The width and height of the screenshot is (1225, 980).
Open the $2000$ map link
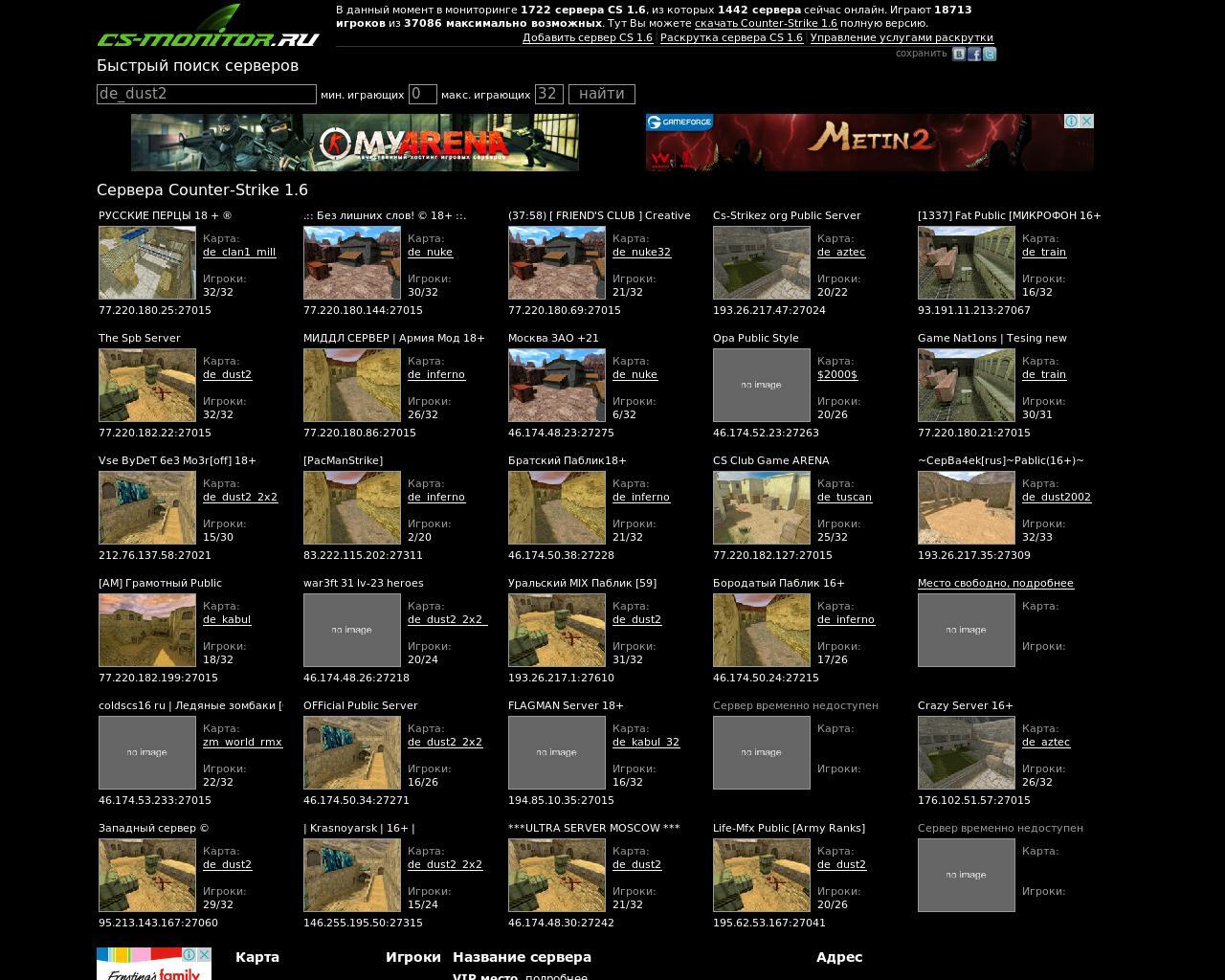[x=837, y=374]
